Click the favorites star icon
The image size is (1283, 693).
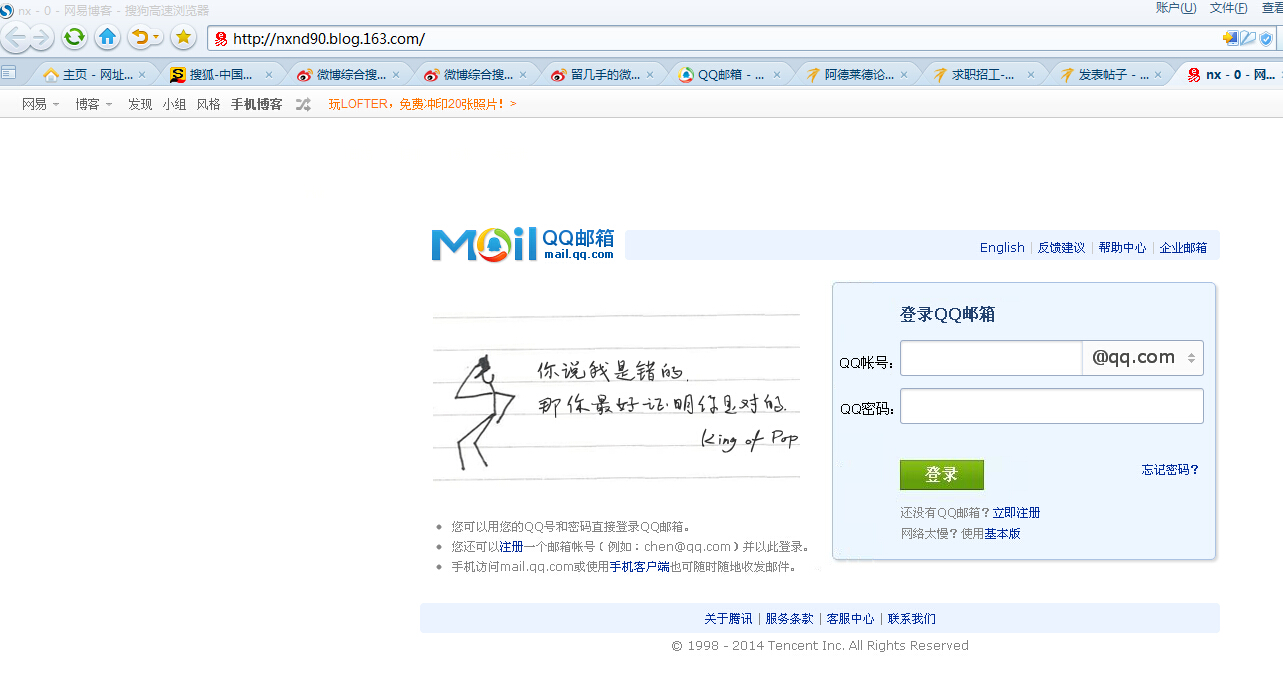click(183, 38)
